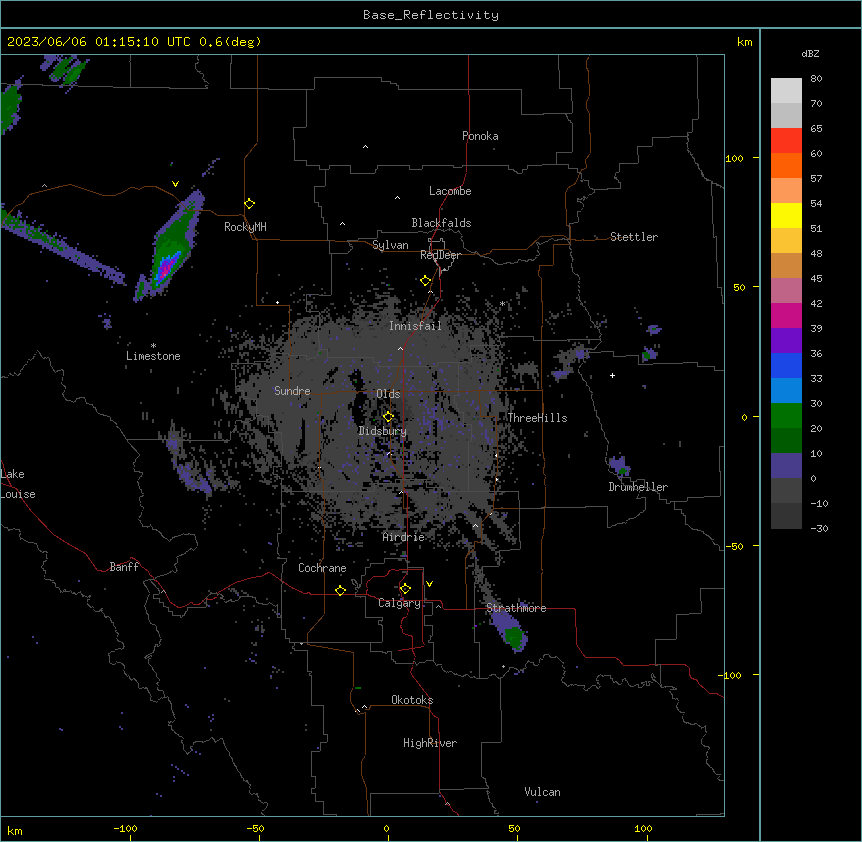This screenshot has height=842, width=862.
Task: Pick the amber swatch between 51 and 48 dBZ
Action: pos(786,241)
